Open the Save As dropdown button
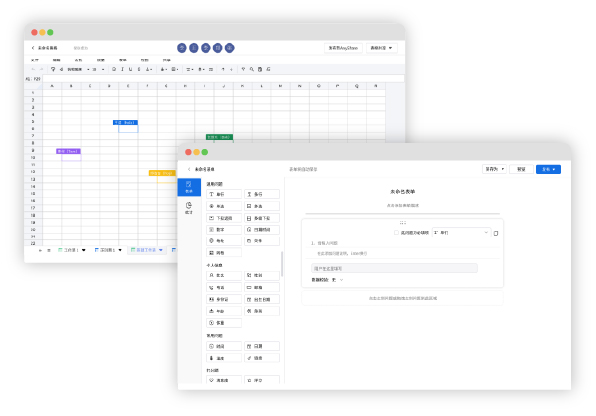The image size is (596, 416). 494,169
